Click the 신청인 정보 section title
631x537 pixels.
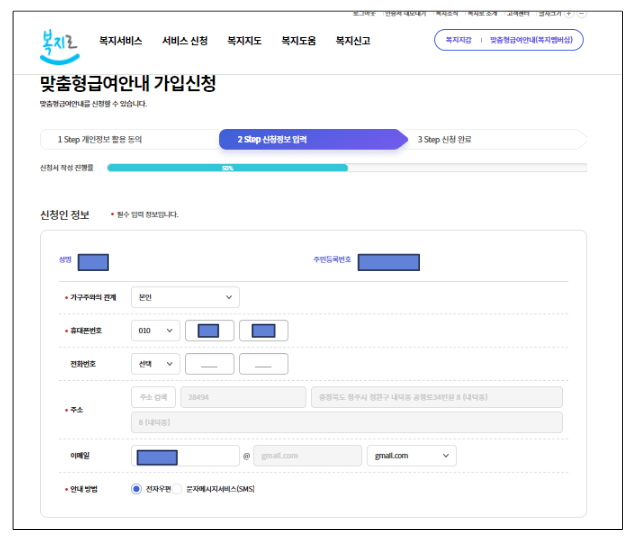(x=64, y=215)
